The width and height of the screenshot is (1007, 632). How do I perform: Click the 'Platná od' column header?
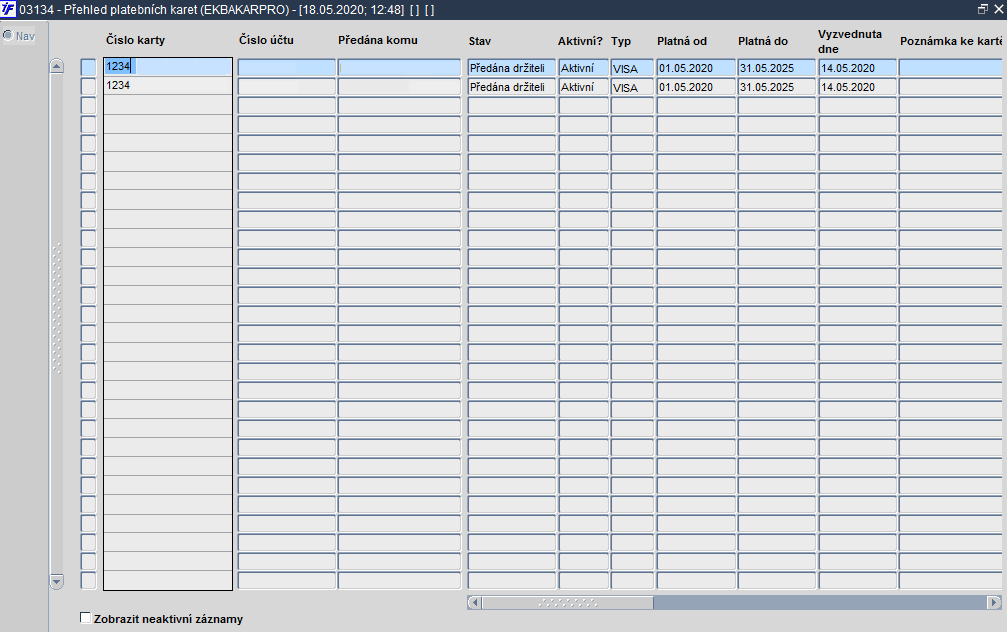682,41
